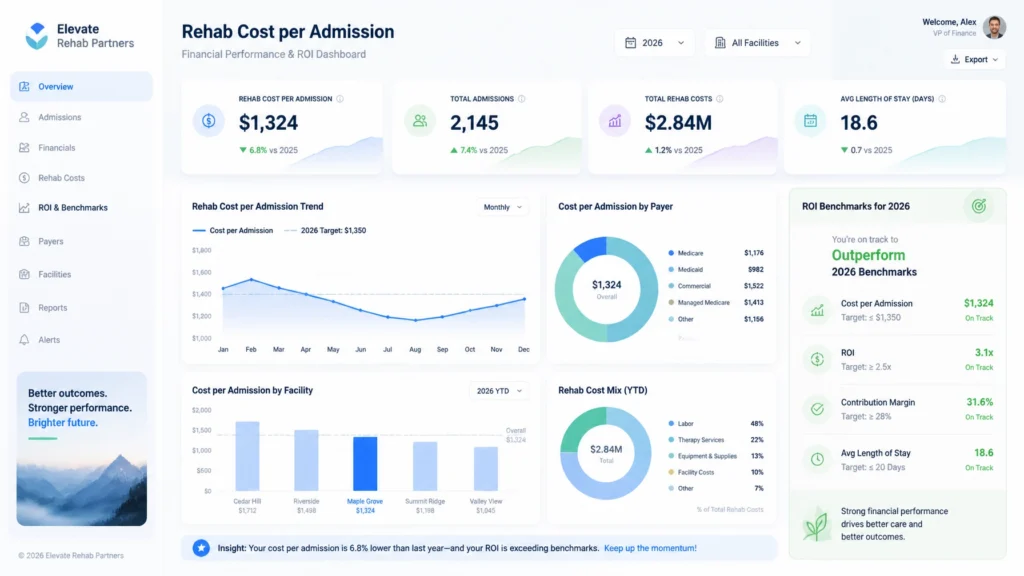Open the Export menu
Viewport: 1024px width, 576px height.
974,59
